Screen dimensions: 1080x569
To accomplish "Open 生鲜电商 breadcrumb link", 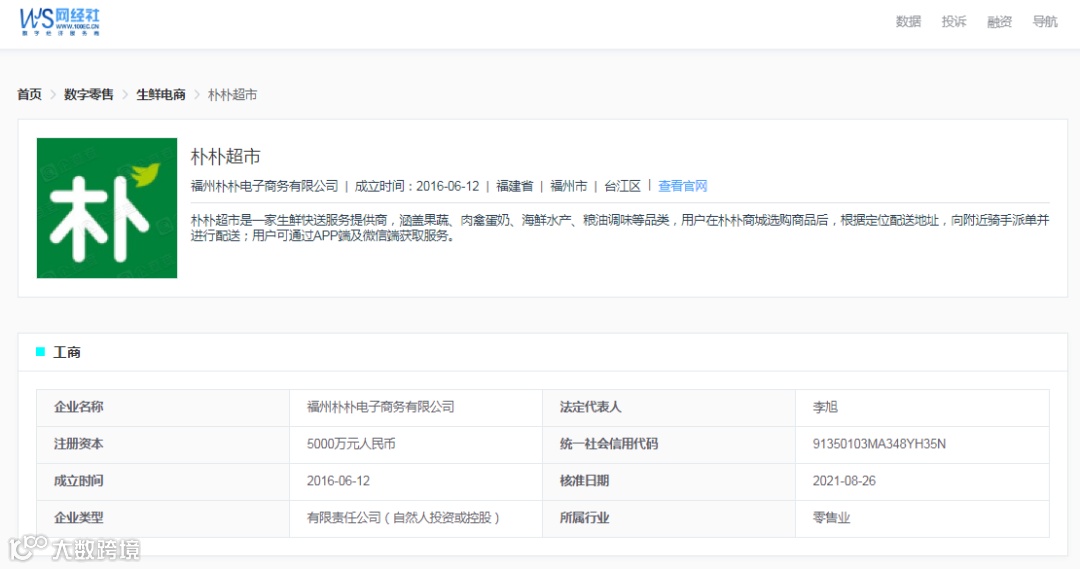I will click(160, 94).
